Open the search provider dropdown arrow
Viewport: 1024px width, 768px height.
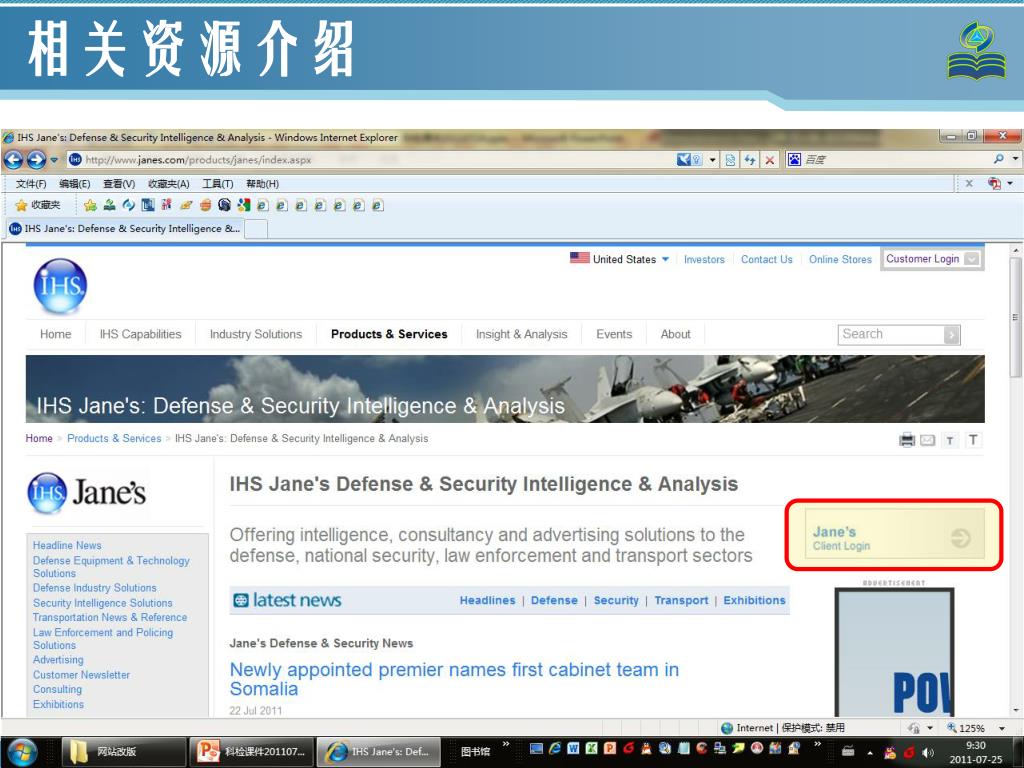(x=1015, y=159)
